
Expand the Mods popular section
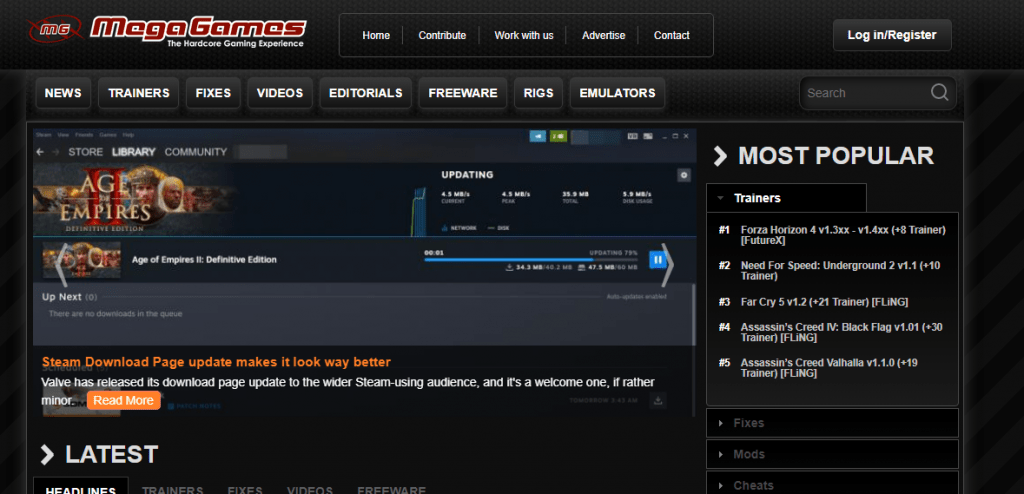pyautogui.click(x=832, y=454)
